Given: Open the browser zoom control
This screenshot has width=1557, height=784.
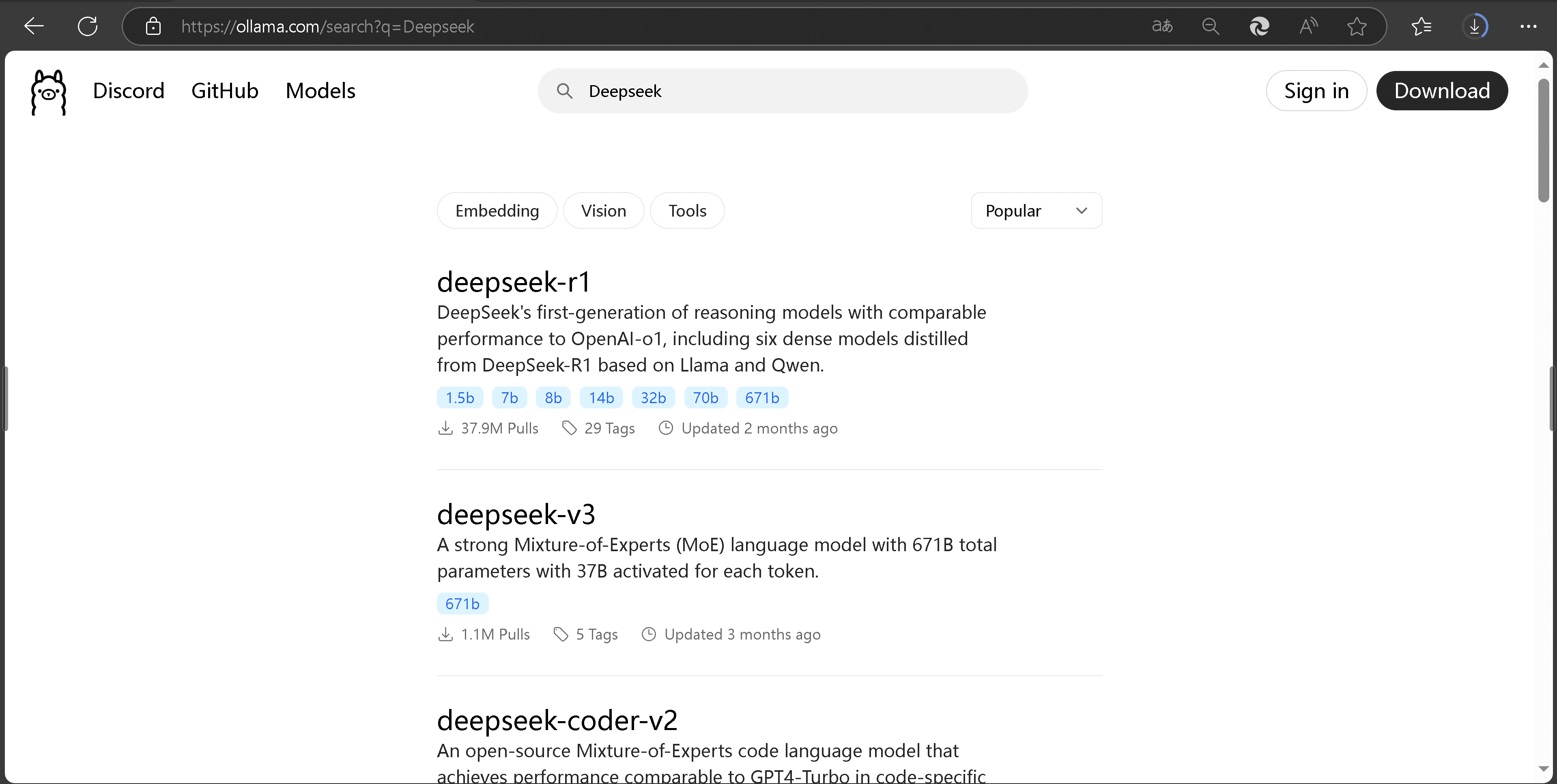Looking at the screenshot, I should coord(1211,26).
